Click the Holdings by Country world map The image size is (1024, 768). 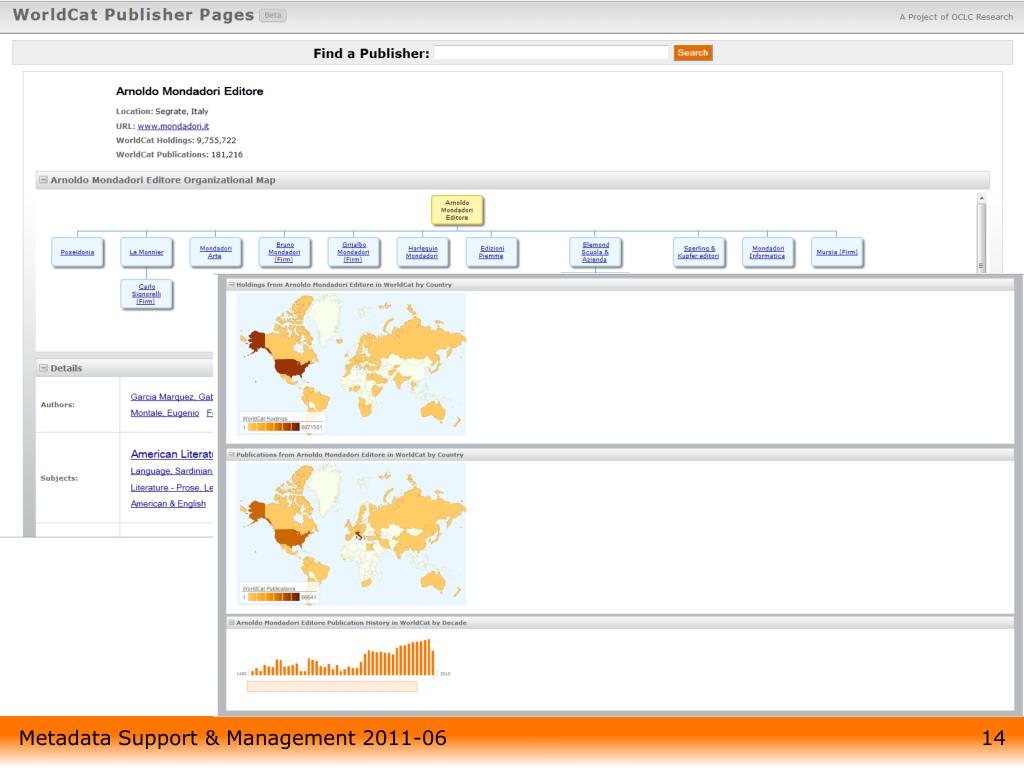(351, 364)
